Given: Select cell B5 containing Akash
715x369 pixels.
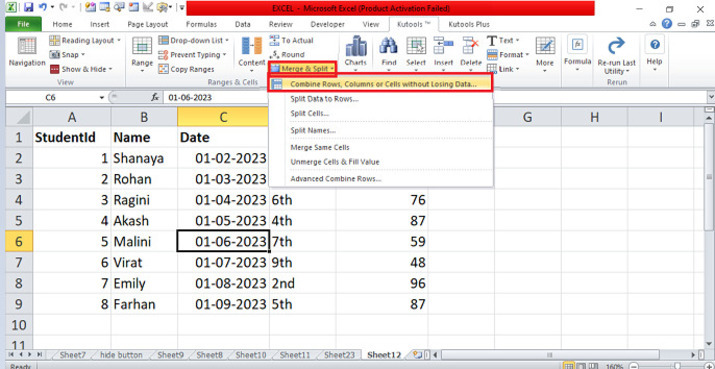Looking at the screenshot, I should pos(144,221).
